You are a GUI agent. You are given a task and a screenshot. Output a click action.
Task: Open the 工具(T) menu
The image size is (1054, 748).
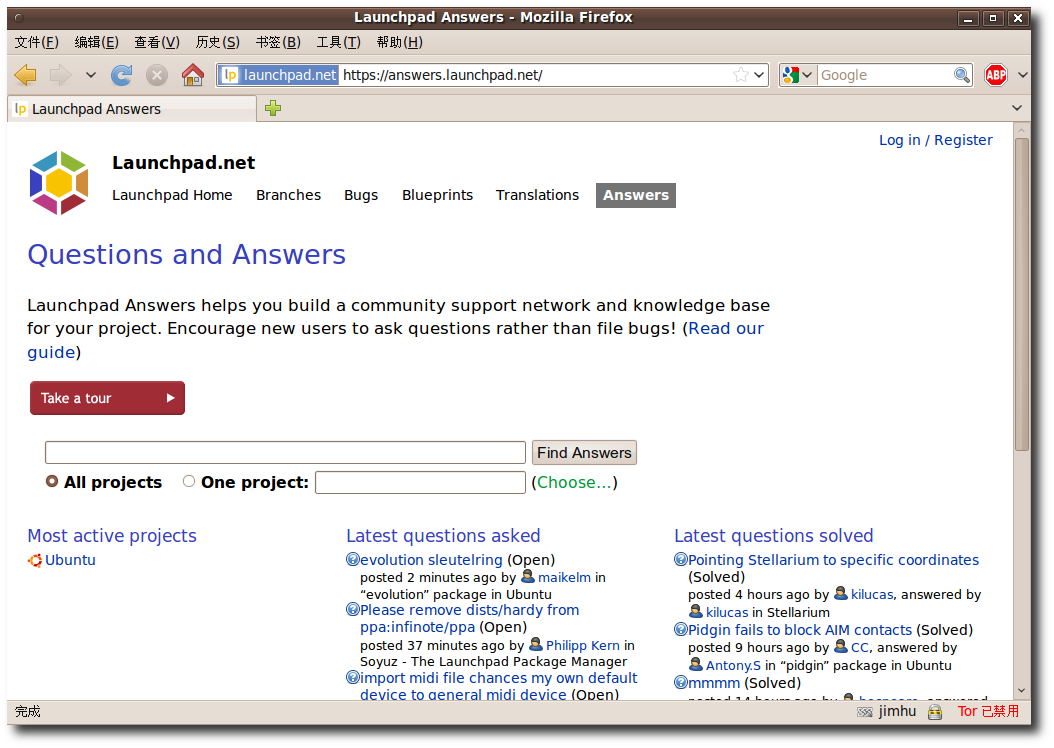(x=338, y=42)
